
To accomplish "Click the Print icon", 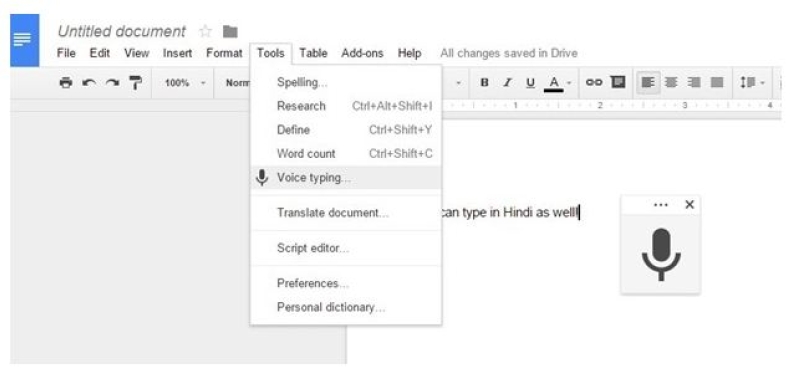I will click(x=66, y=83).
